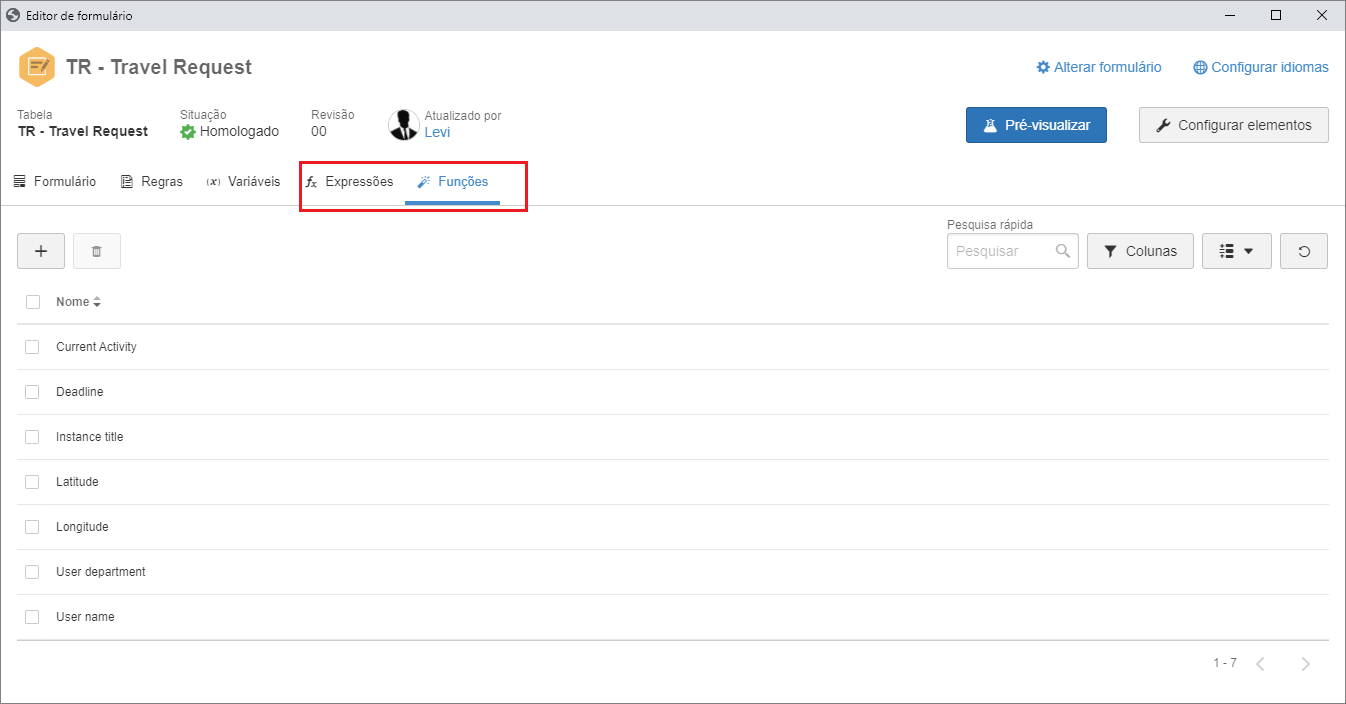Click the Pré-visualizar button
The width and height of the screenshot is (1346, 704).
pos(1036,125)
